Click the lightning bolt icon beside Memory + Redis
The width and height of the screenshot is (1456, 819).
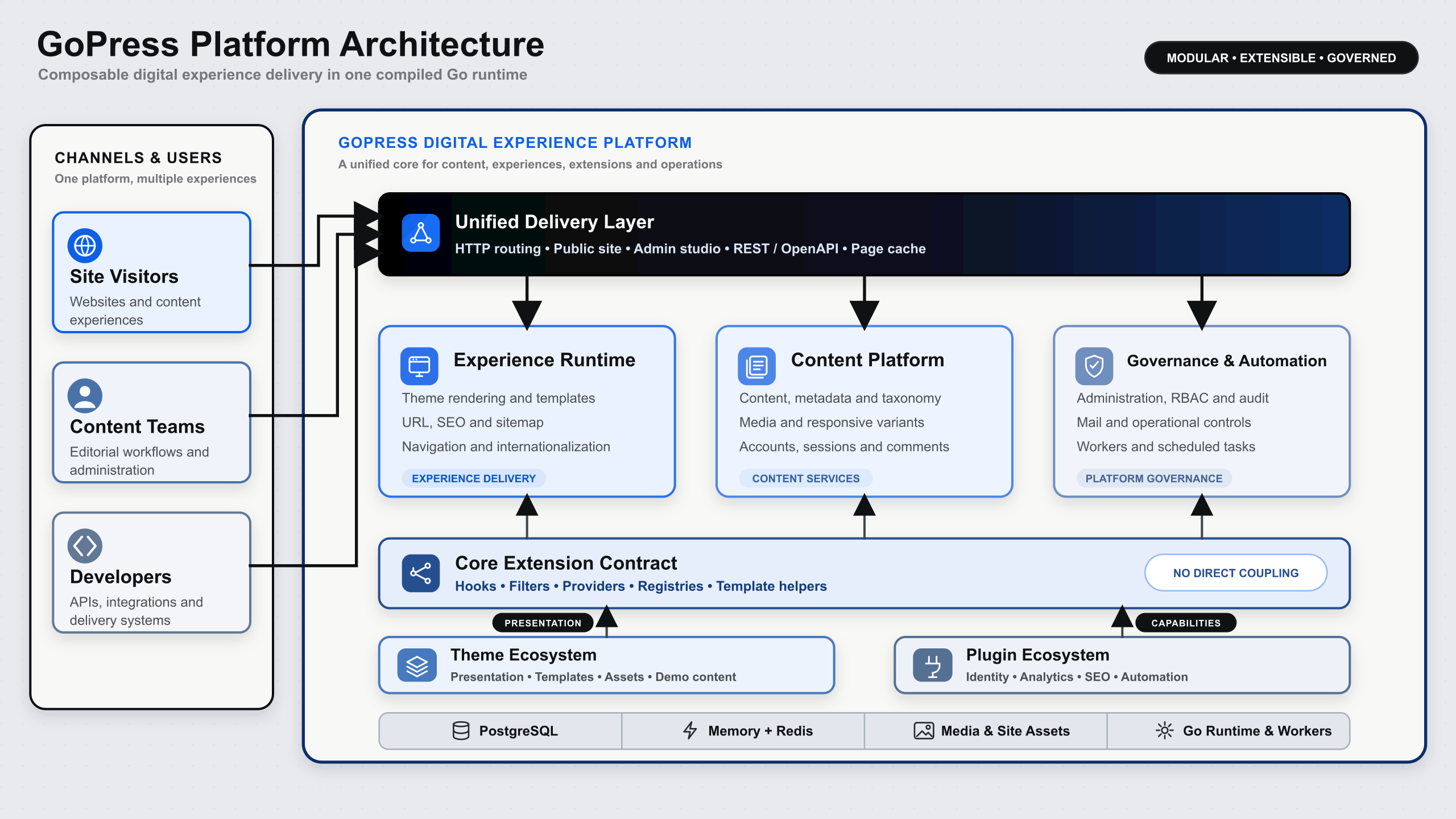(690, 731)
